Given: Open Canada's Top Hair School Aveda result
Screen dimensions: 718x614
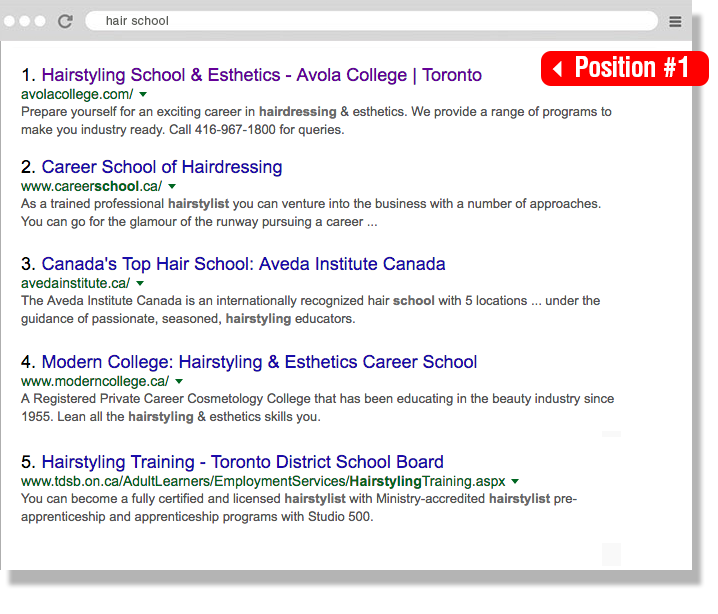Looking at the screenshot, I should click(x=243, y=264).
